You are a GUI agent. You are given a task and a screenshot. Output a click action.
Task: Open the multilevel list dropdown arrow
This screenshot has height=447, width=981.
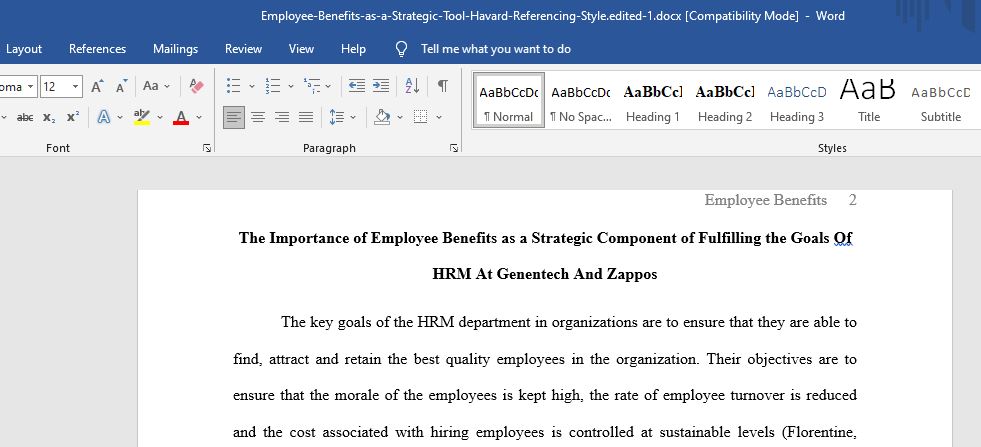328,86
